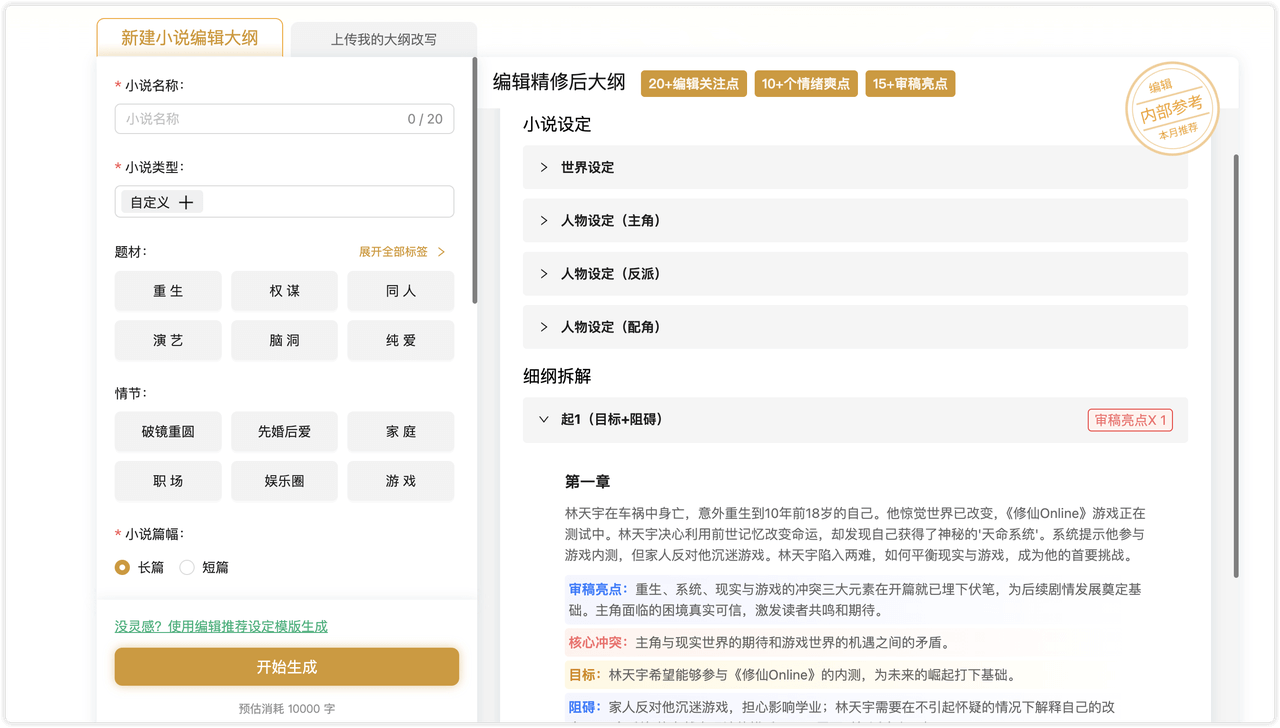Click the 开始生成 button
Viewport: 1280px width, 728px height.
click(x=286, y=666)
